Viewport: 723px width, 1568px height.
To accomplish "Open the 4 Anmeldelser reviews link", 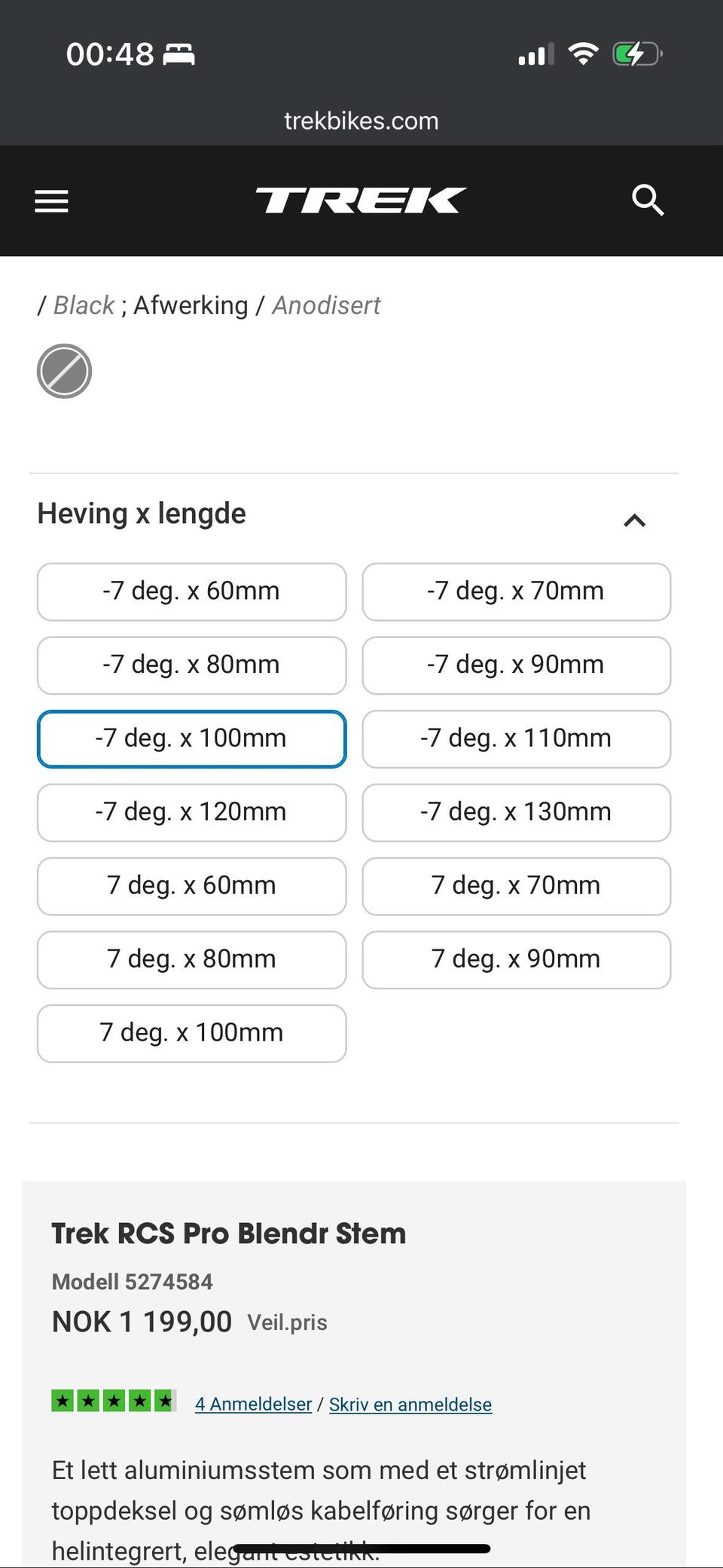I will click(253, 1404).
